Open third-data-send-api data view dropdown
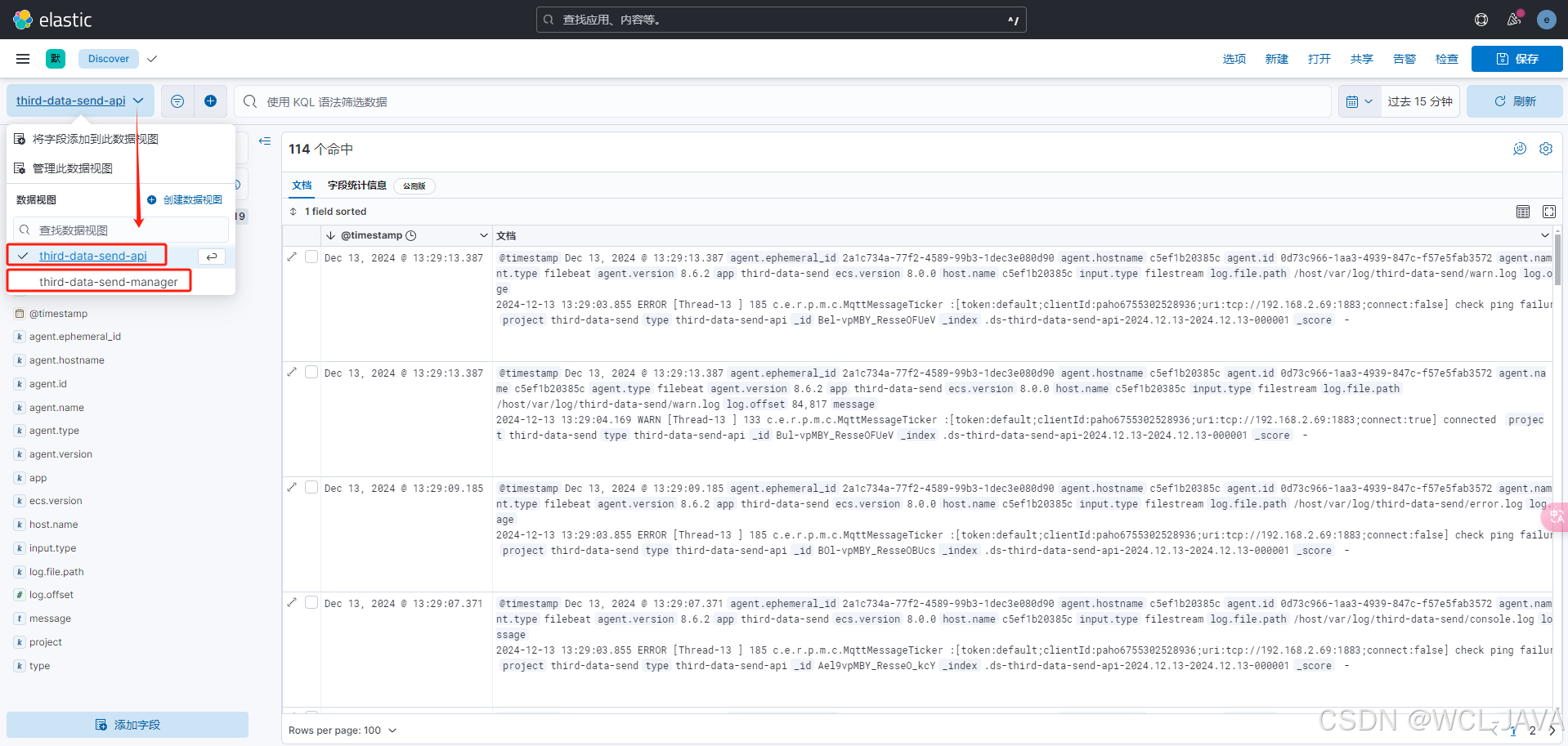Image resolution: width=1568 pixels, height=746 pixels. coord(80,101)
